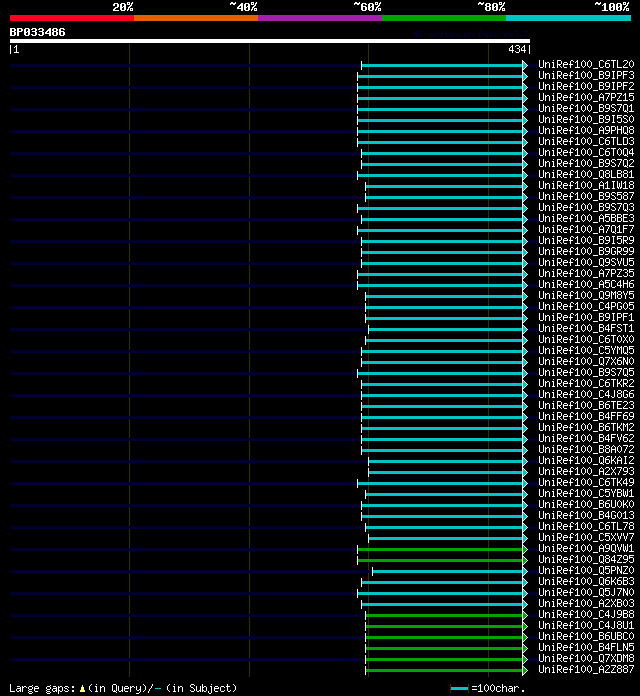Click the cyan ~100% identity legend bar
The width and height of the screenshot is (640, 696).
click(x=569, y=18)
